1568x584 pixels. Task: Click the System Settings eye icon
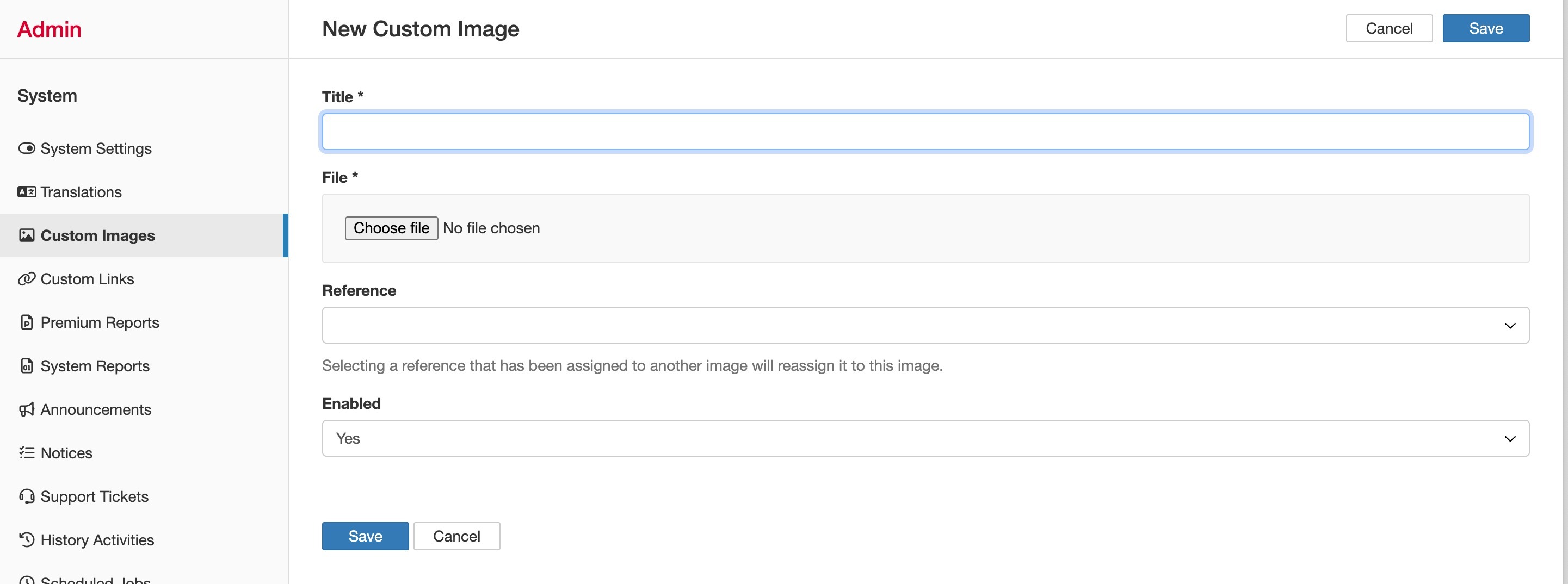point(27,148)
